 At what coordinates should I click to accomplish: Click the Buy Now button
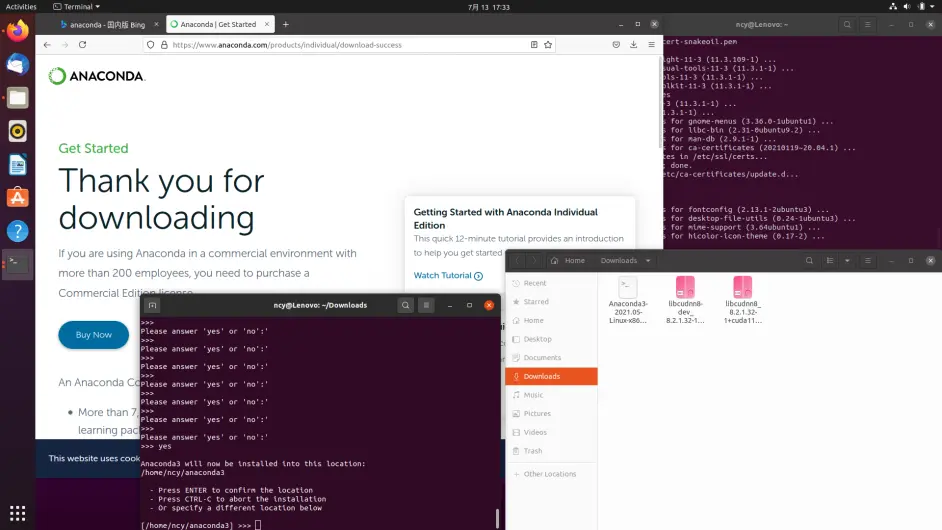click(94, 335)
